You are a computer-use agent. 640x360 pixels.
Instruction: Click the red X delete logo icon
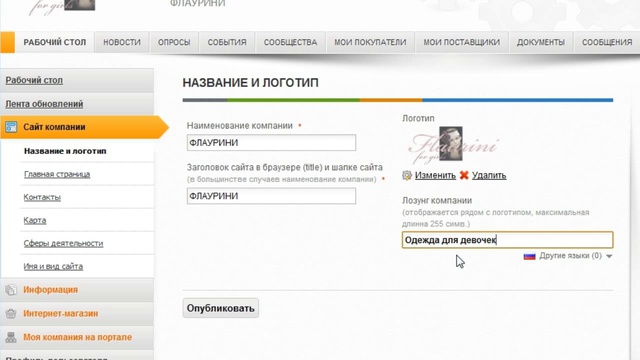[464, 176]
